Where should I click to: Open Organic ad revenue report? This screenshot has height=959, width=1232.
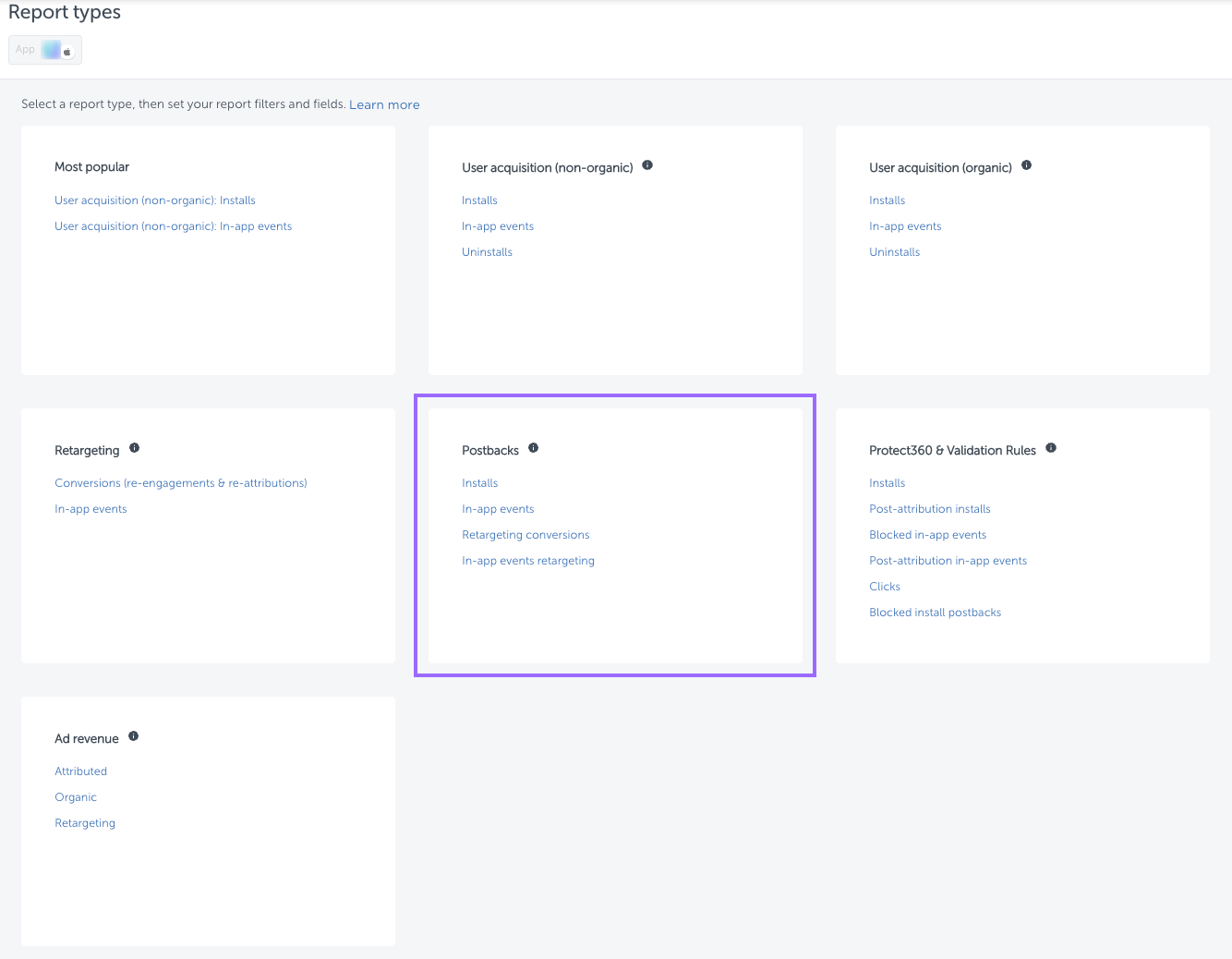[x=76, y=797]
